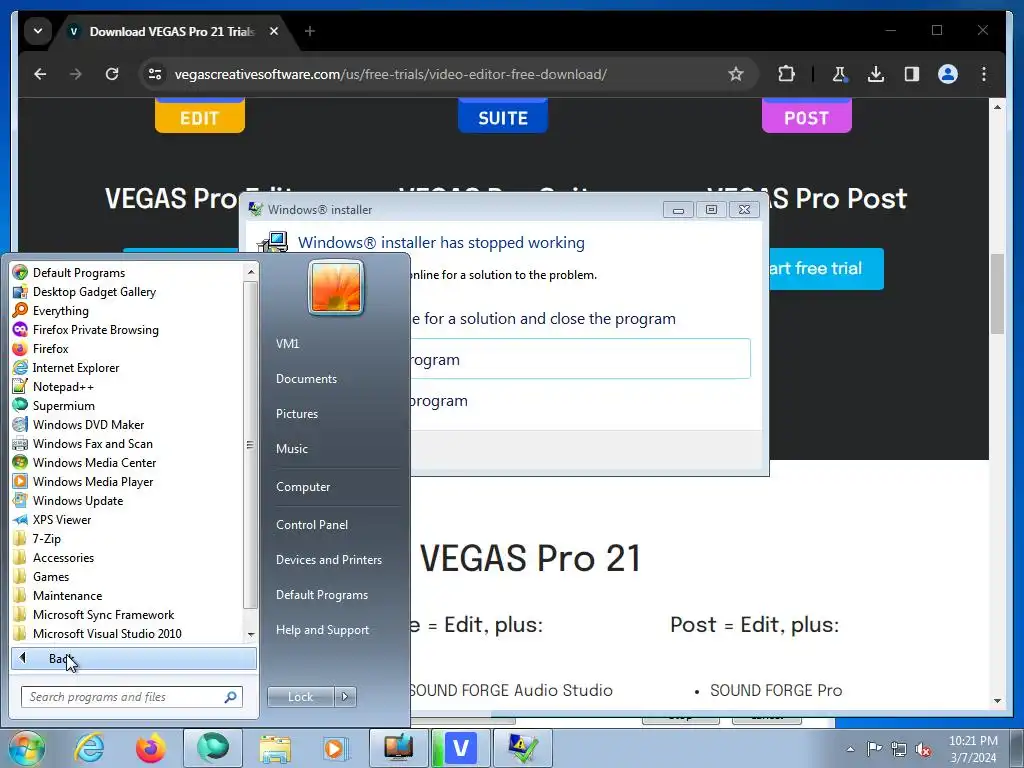Open Documents from Start menu
This screenshot has width=1024, height=768.
306,379
